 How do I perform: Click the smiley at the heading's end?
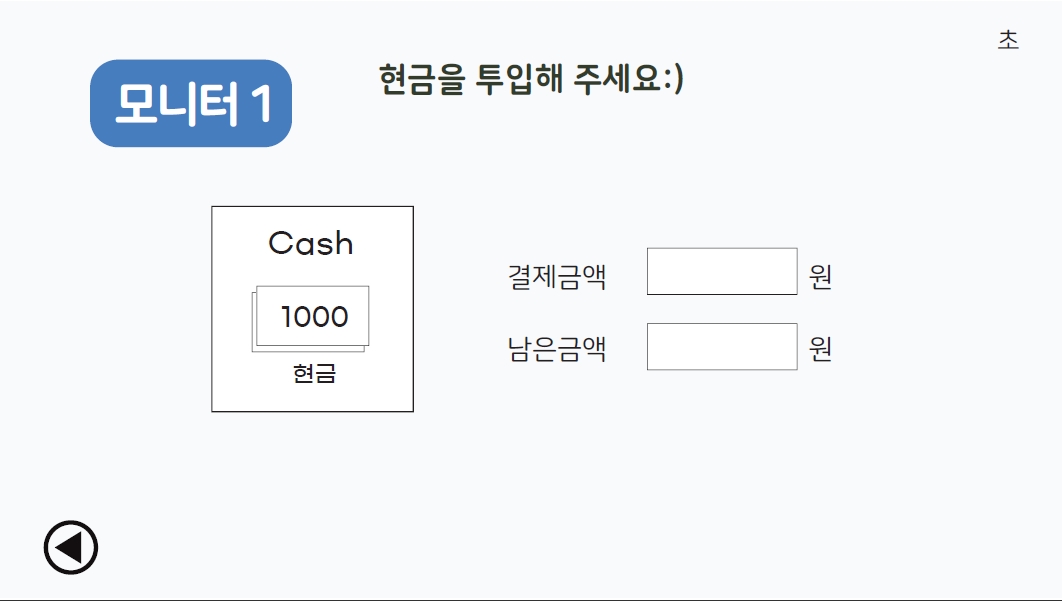point(674,79)
